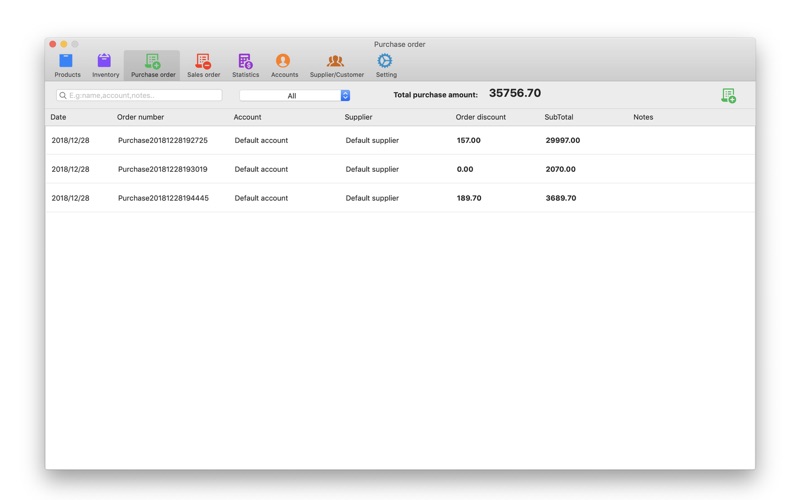Click the date in the 3689.70 row
This screenshot has height=500, width=800.
70,198
